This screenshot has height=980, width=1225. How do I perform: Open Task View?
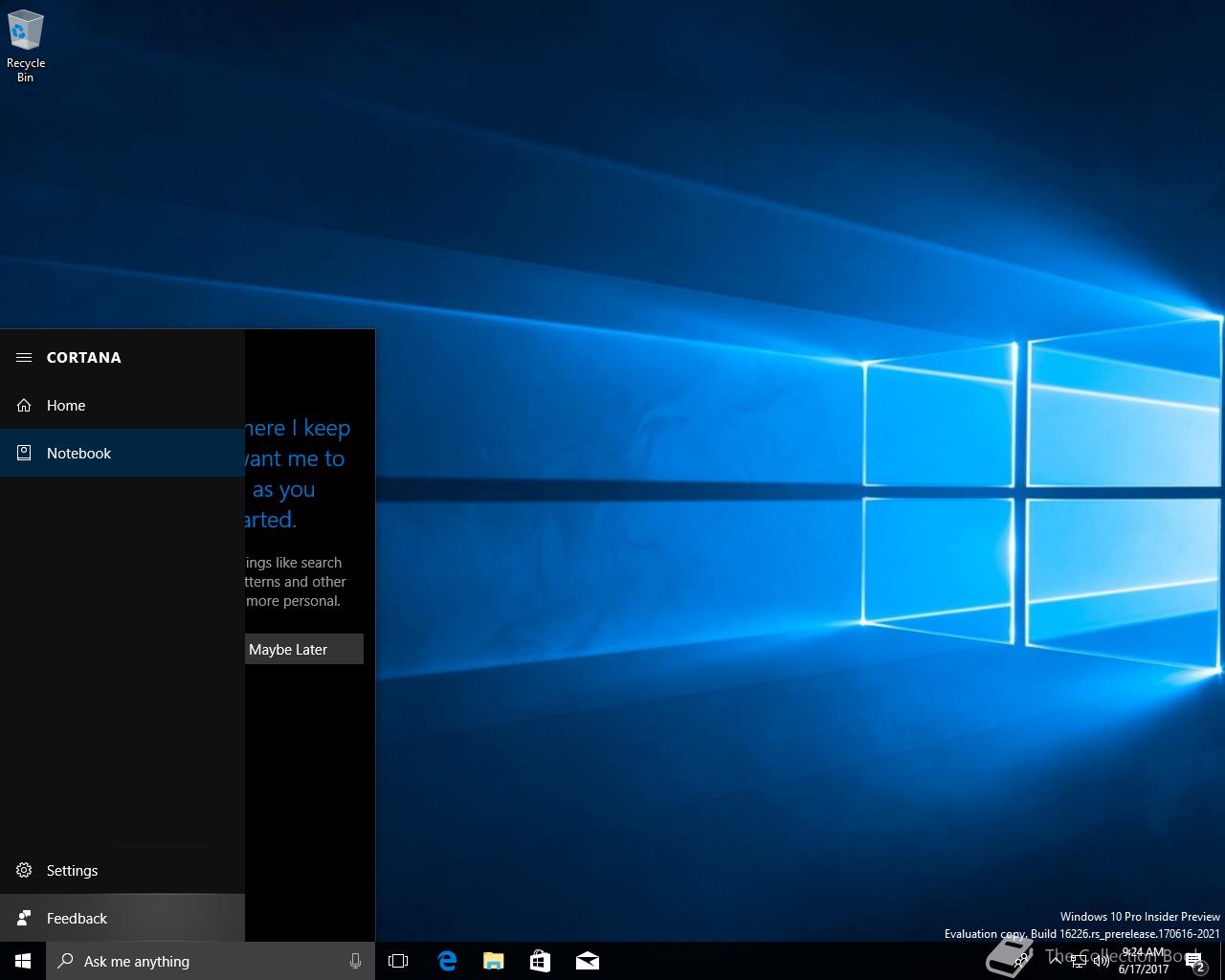[398, 961]
